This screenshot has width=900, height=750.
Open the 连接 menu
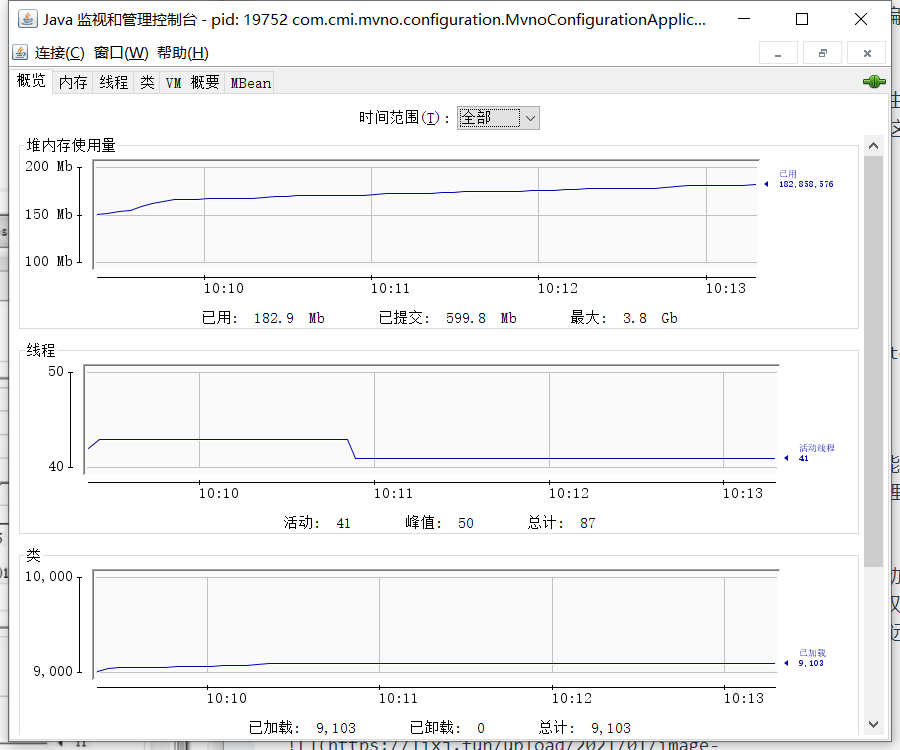59,53
